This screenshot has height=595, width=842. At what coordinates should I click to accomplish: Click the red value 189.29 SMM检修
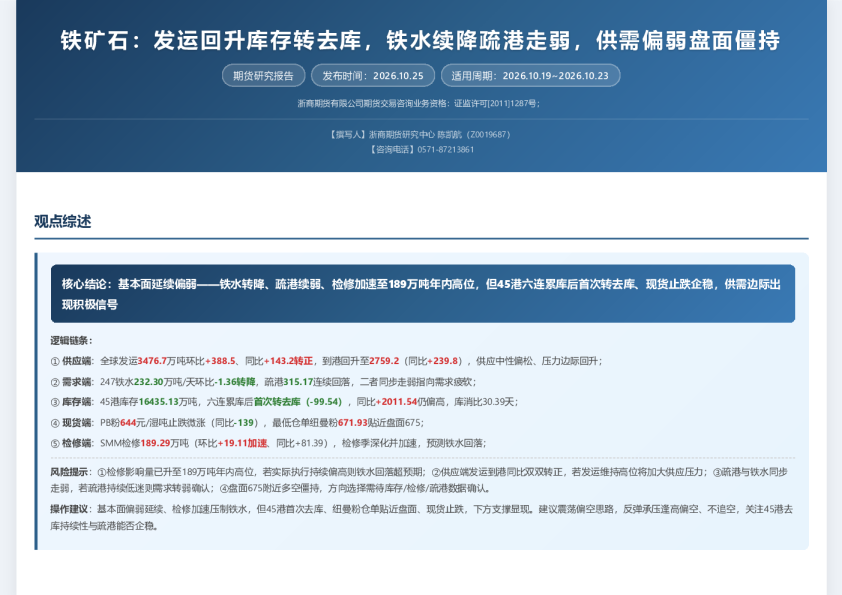click(155, 443)
